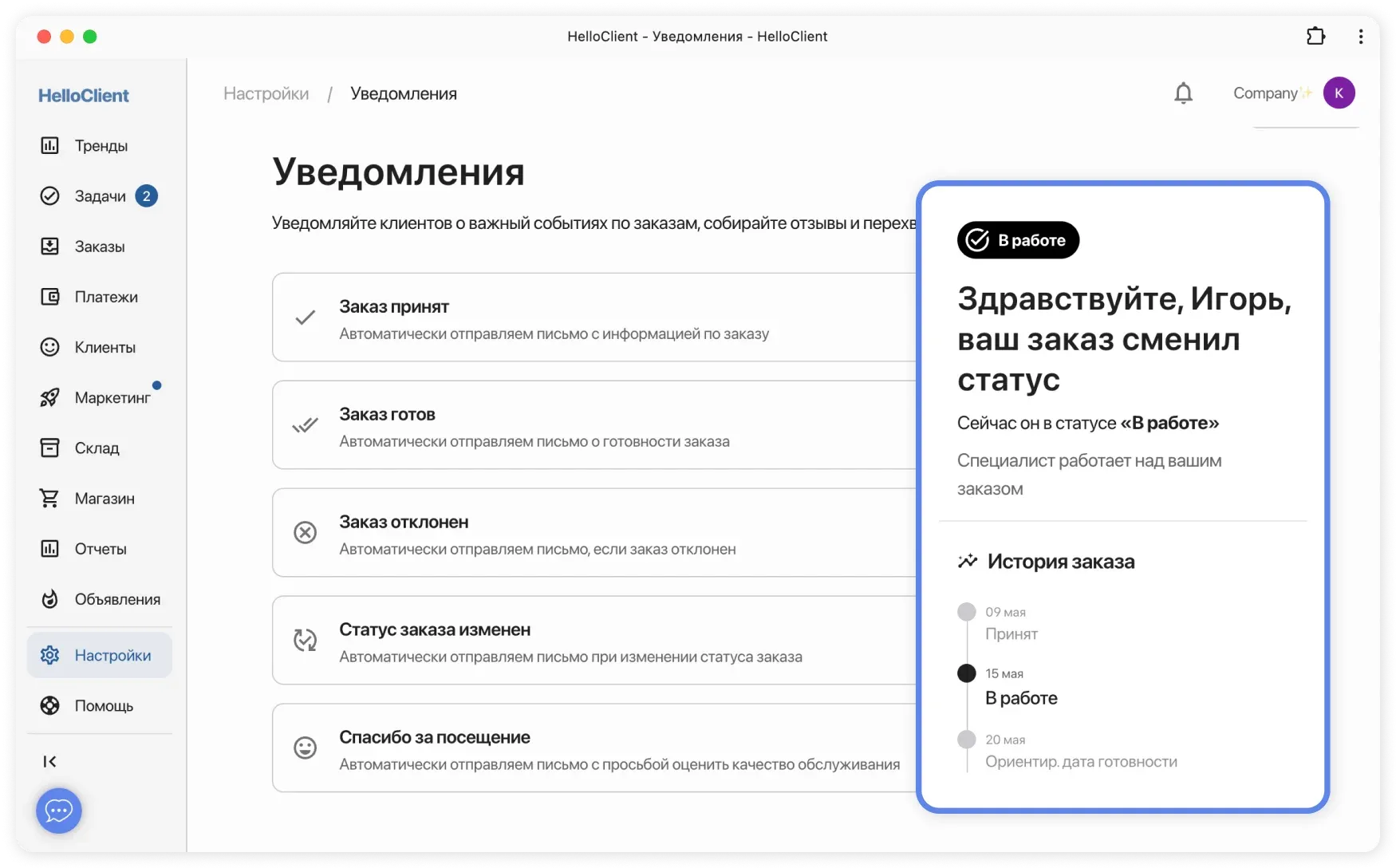The image size is (1396, 868).
Task: Select the Отчеты chart icon
Action: [49, 548]
